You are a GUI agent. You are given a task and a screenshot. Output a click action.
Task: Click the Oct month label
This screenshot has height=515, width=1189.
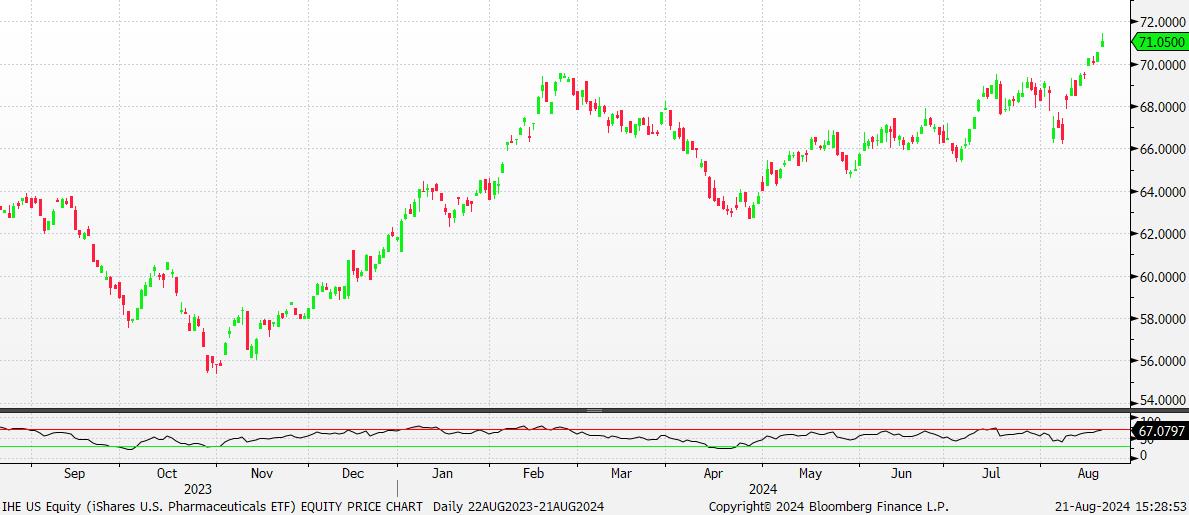(167, 473)
